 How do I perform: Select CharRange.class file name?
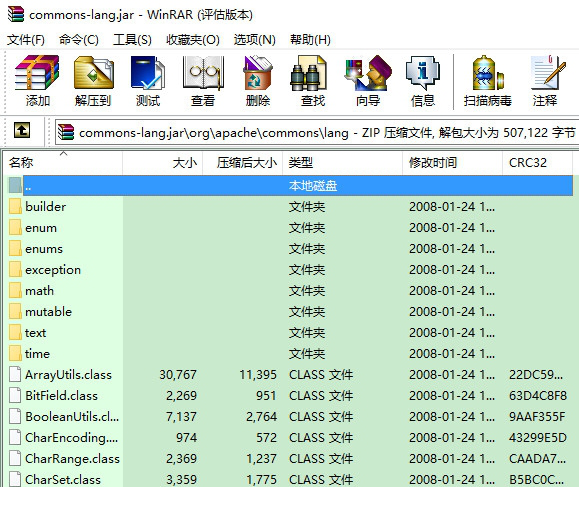pyautogui.click(x=72, y=459)
